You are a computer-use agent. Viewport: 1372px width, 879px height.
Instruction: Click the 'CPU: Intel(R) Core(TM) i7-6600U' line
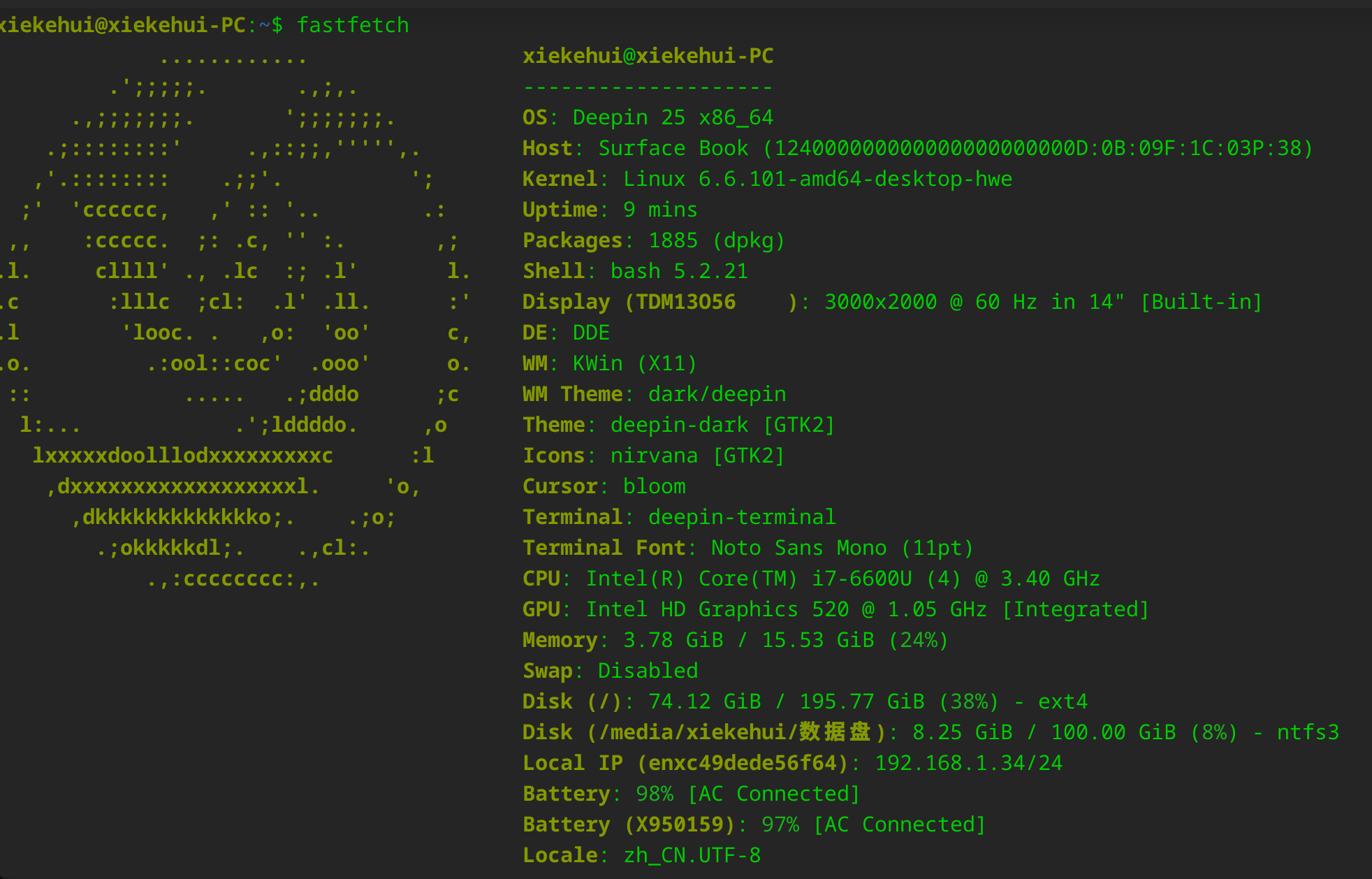[x=812, y=579]
